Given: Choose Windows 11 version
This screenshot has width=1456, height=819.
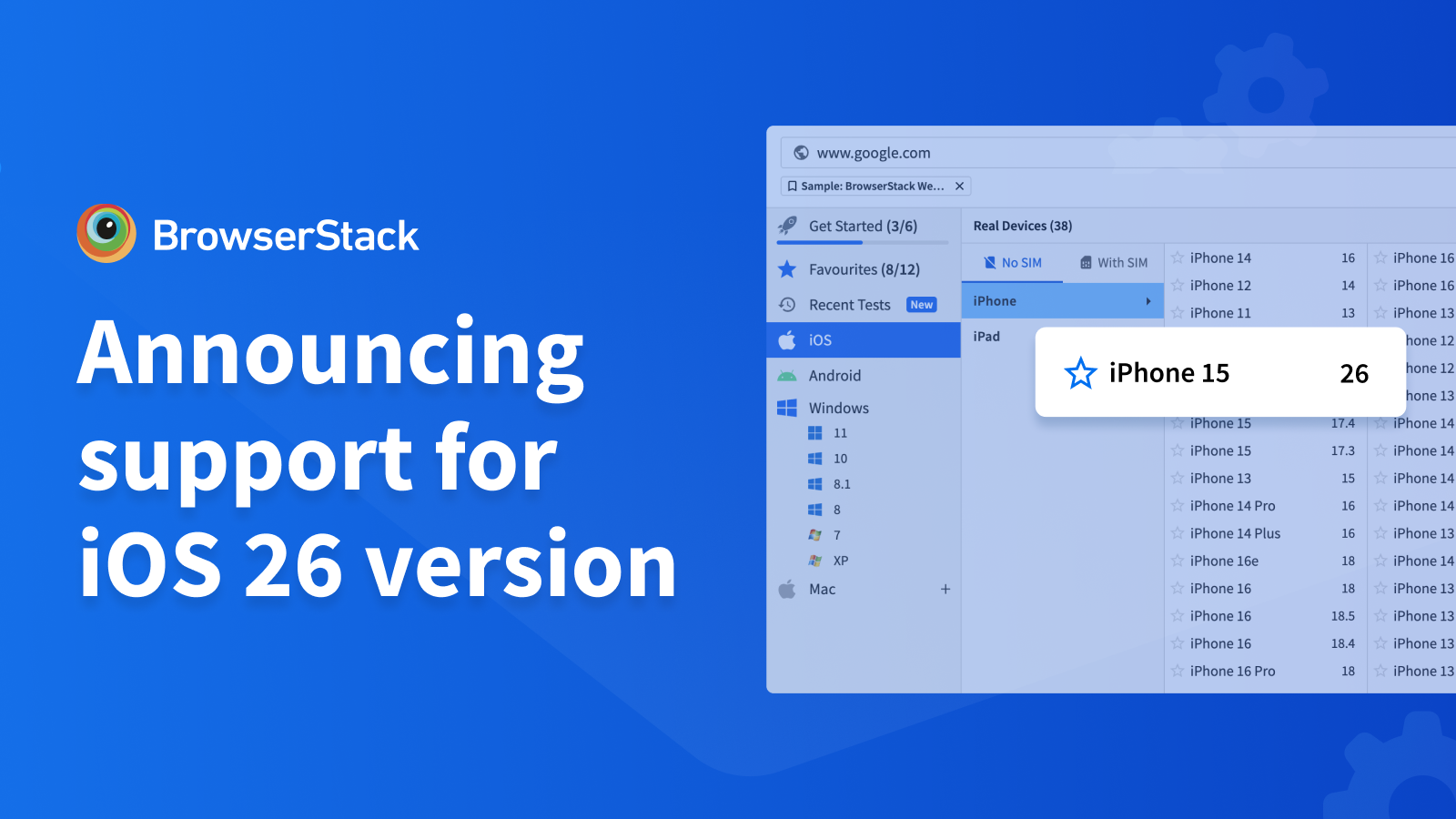Looking at the screenshot, I should pyautogui.click(x=840, y=433).
